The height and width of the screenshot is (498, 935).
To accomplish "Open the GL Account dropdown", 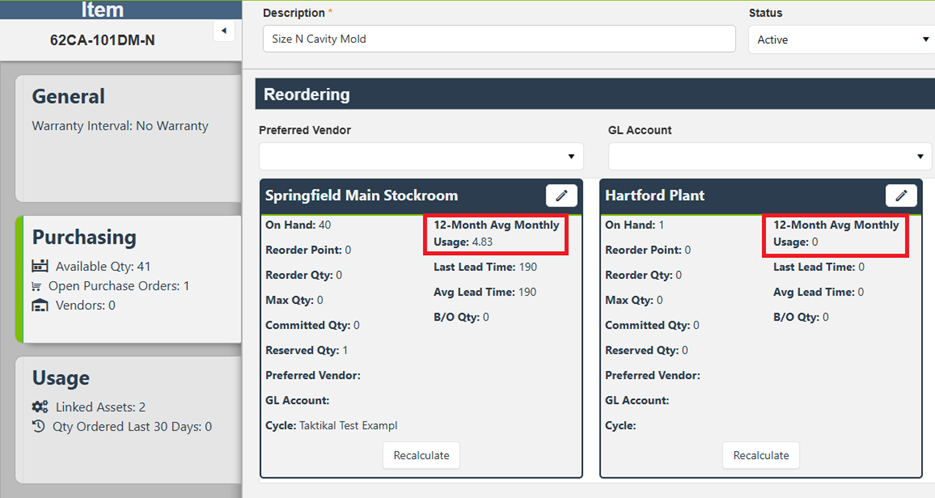I will (770, 156).
